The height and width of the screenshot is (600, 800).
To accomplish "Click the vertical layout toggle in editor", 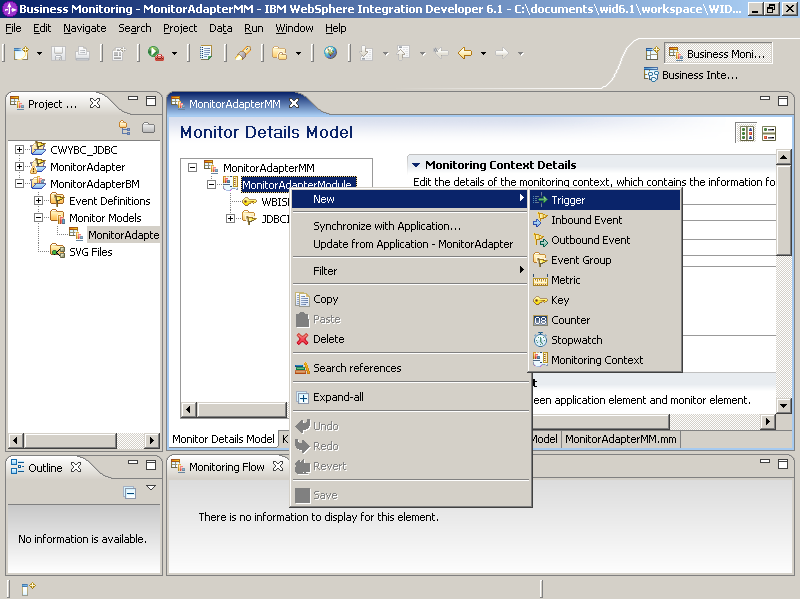I will tap(769, 134).
